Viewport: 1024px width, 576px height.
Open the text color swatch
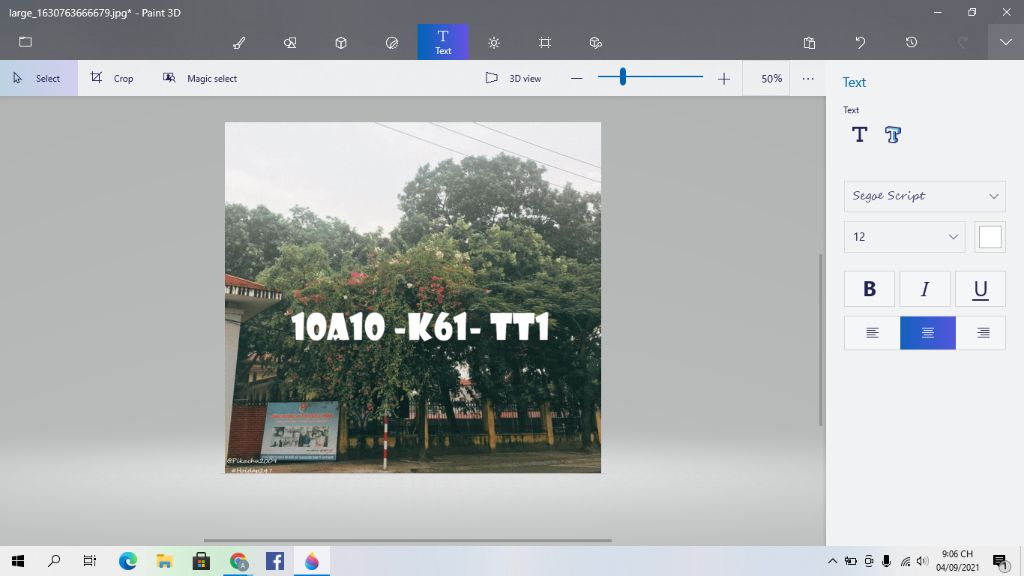[990, 237]
